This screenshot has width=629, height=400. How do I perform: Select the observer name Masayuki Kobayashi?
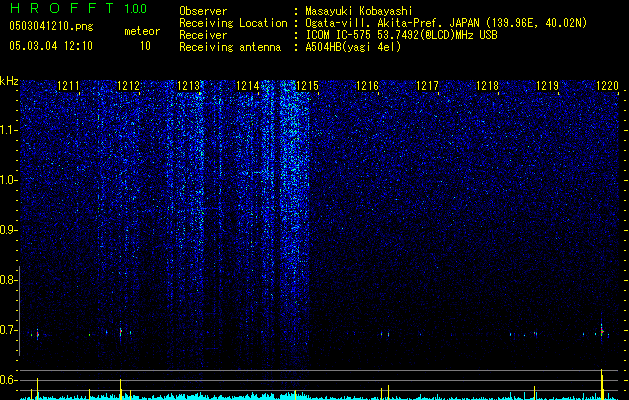[x=358, y=11]
